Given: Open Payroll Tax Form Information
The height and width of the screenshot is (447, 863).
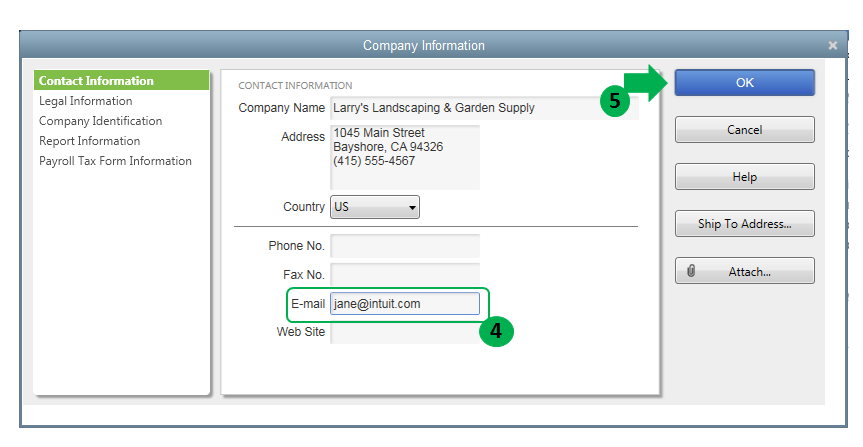Looking at the screenshot, I should point(115,161).
